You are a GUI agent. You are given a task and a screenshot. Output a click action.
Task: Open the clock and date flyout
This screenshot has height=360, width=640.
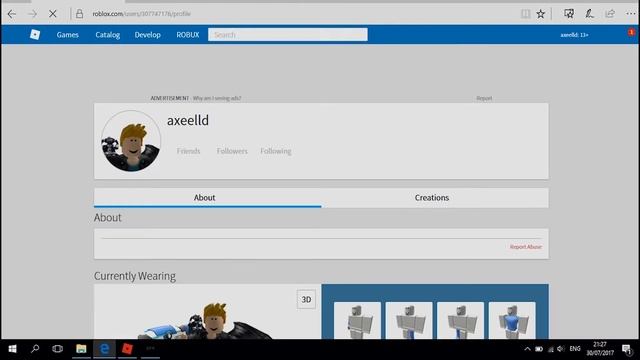(600, 349)
